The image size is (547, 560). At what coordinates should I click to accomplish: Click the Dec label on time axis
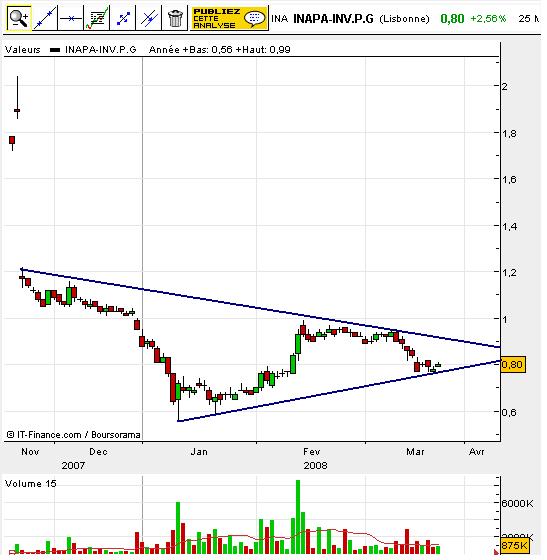98,452
